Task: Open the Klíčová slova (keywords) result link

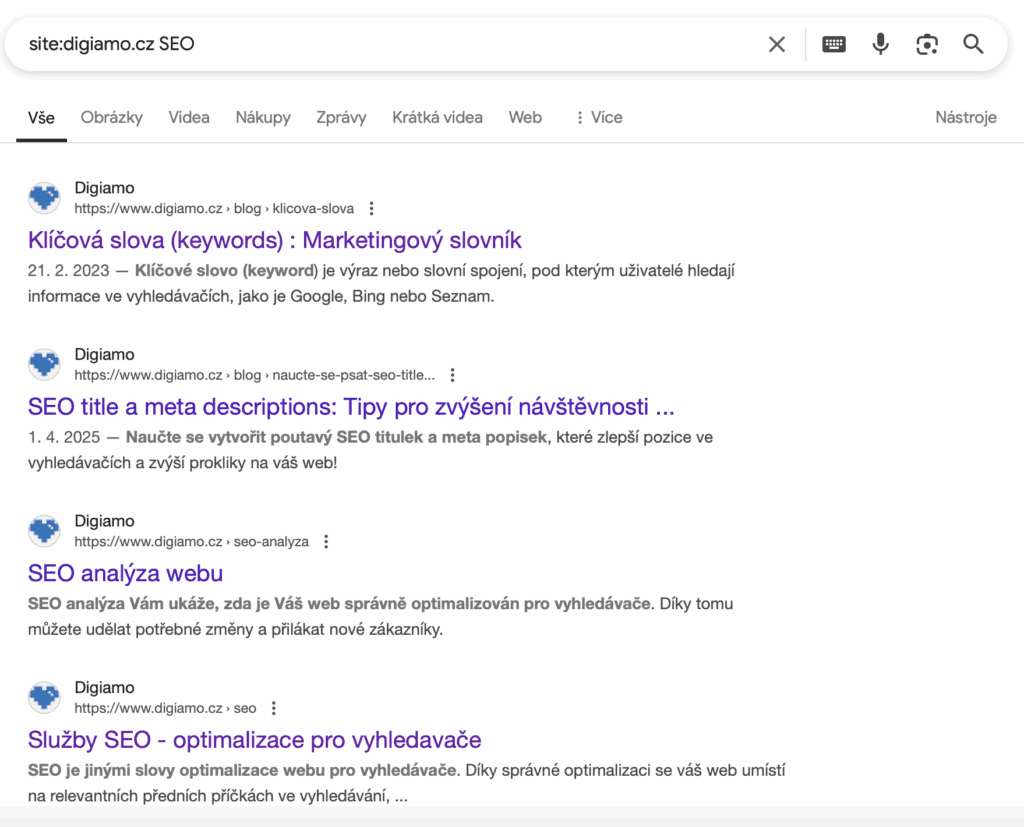Action: 274,240
